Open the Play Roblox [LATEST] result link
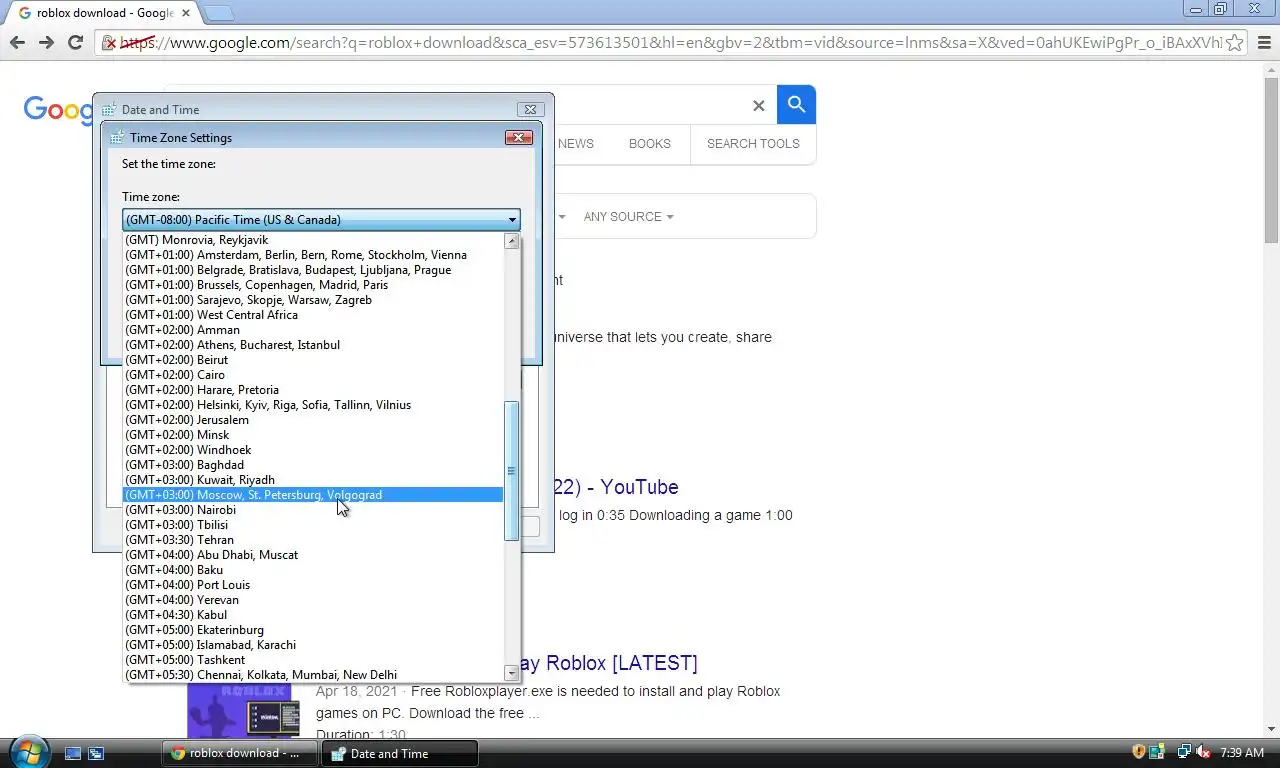The image size is (1280, 768). tap(607, 663)
